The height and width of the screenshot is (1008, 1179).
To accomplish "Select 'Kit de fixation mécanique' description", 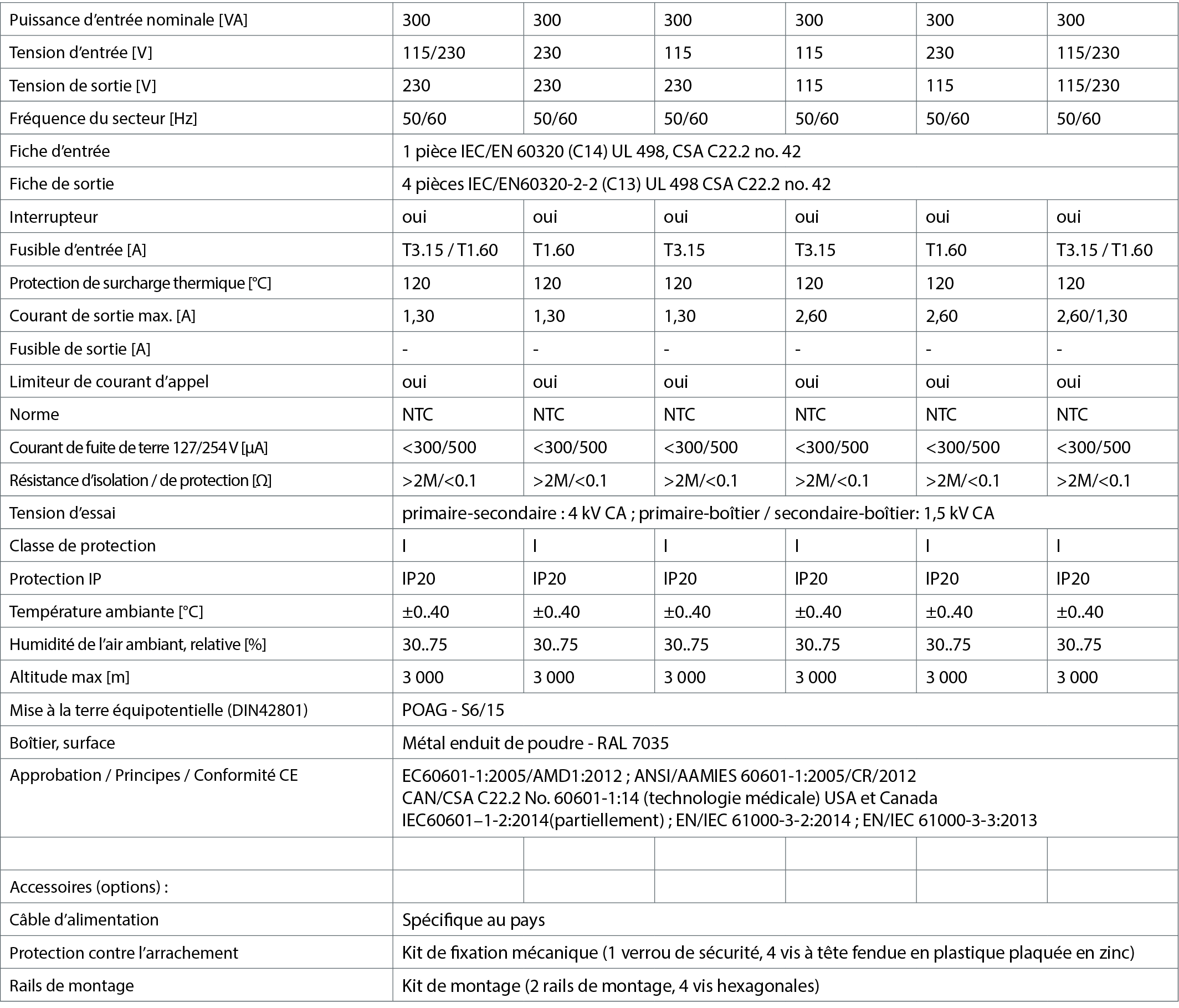I will click(768, 953).
